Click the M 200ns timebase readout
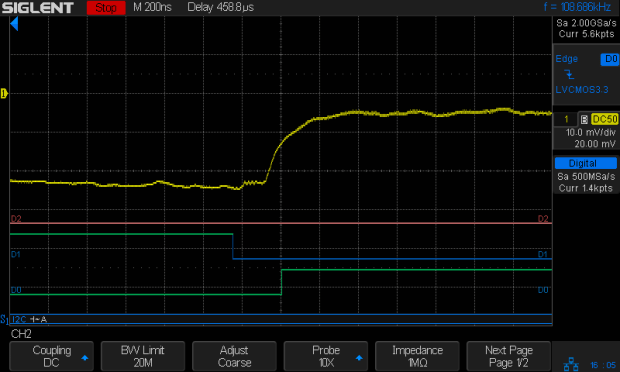Image resolution: width=620 pixels, height=372 pixels. coord(152,7)
